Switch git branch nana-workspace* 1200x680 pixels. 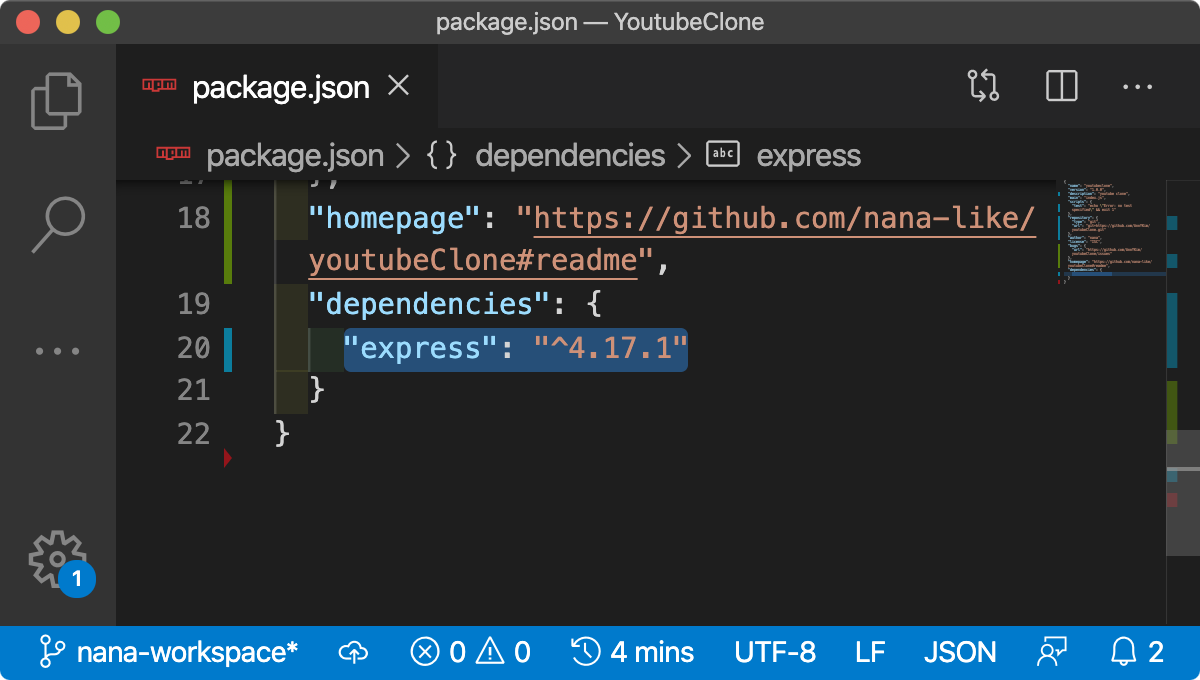[x=168, y=653]
